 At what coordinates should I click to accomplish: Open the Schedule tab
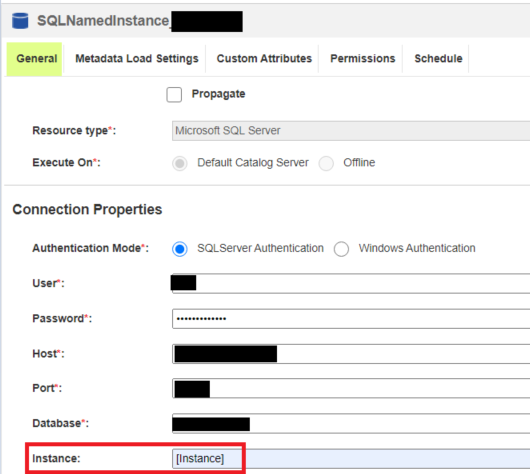point(438,59)
